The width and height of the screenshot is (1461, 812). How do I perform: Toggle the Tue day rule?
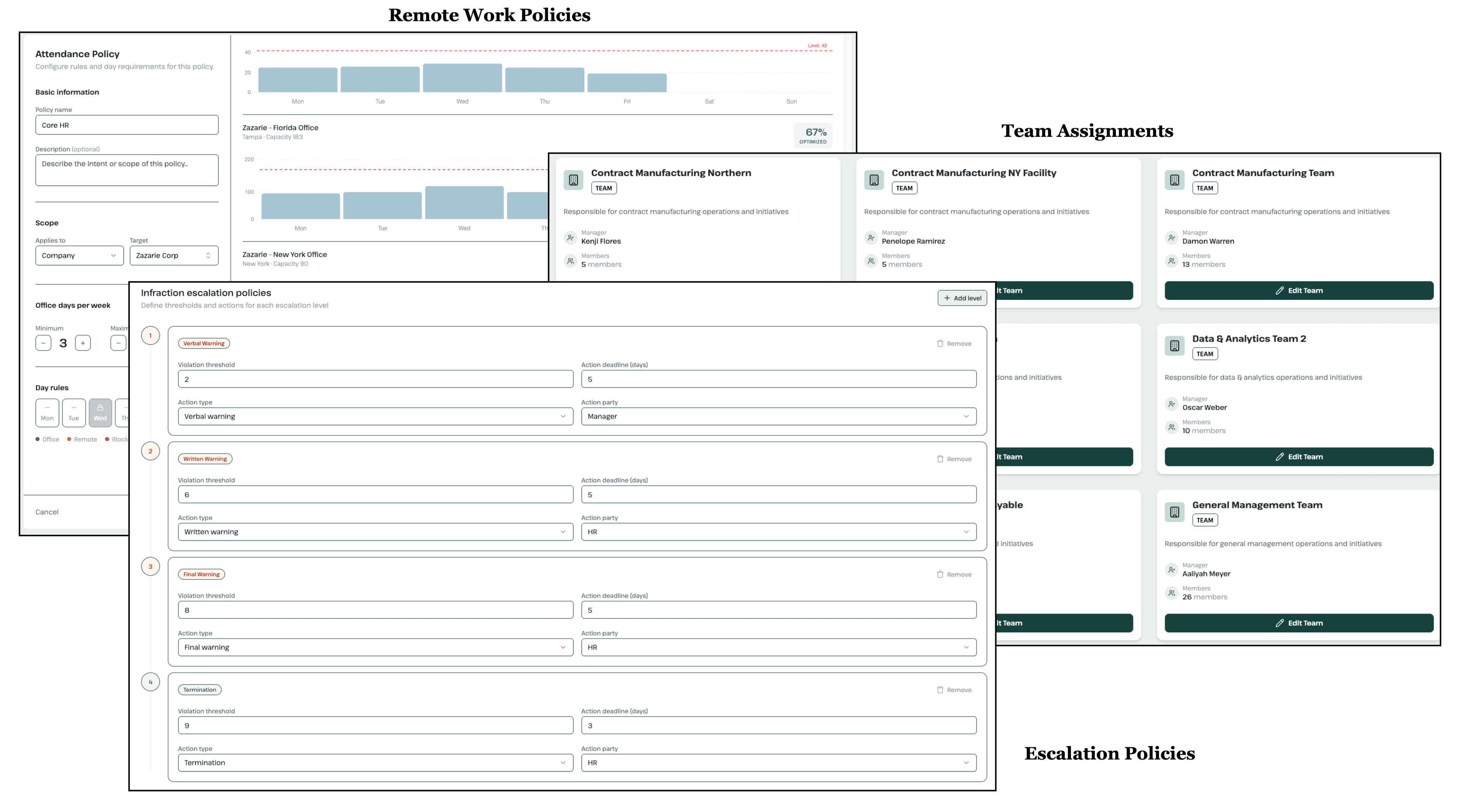point(74,412)
